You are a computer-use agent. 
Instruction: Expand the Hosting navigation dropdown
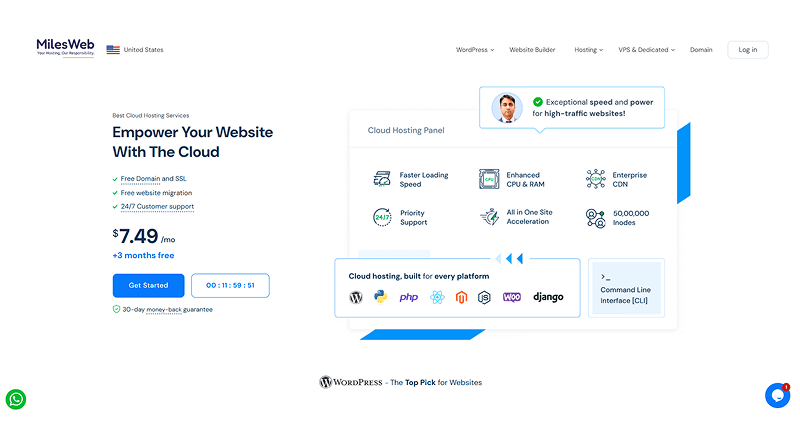click(588, 50)
